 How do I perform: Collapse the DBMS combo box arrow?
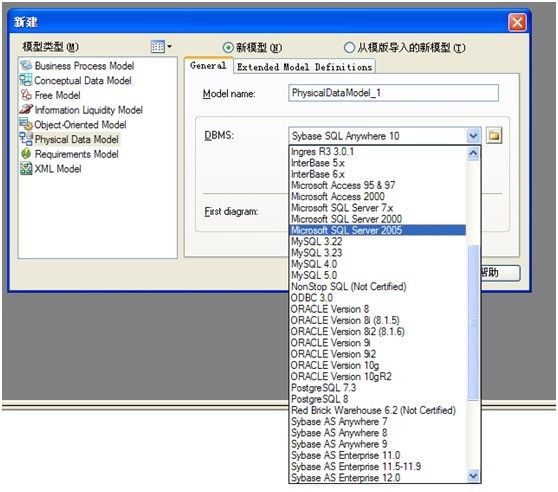(x=473, y=136)
